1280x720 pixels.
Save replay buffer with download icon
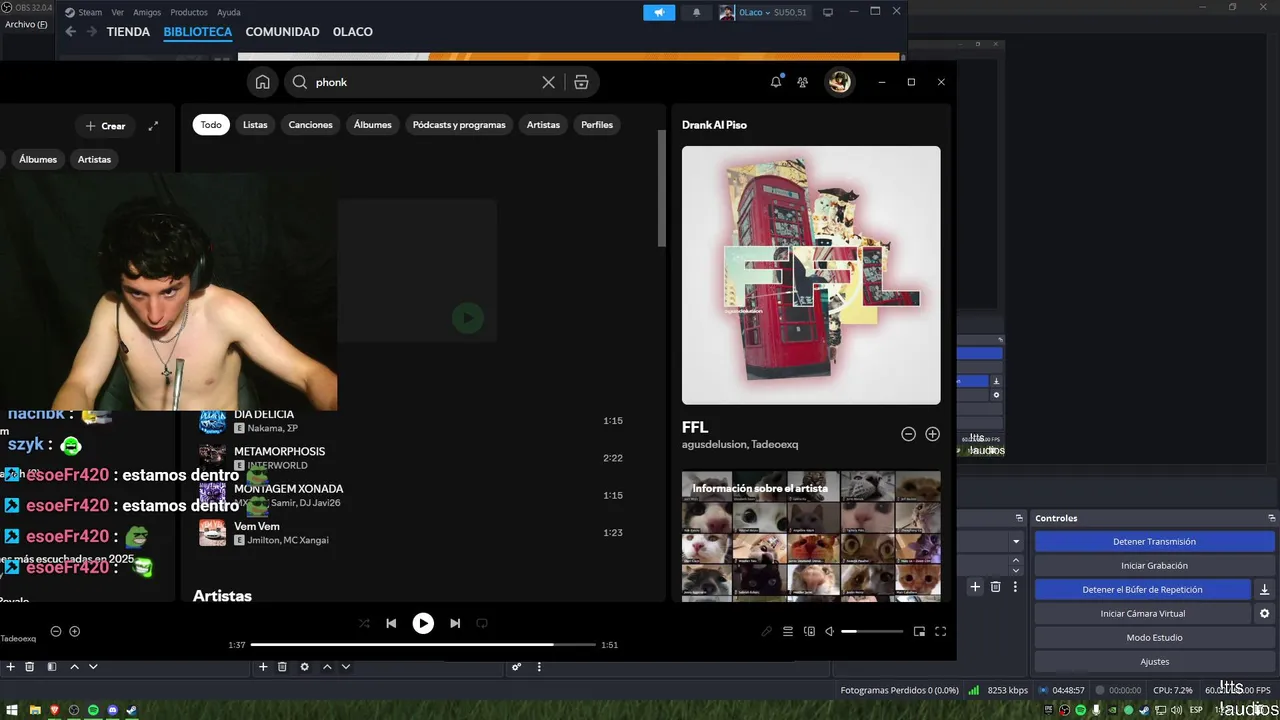point(1264,590)
